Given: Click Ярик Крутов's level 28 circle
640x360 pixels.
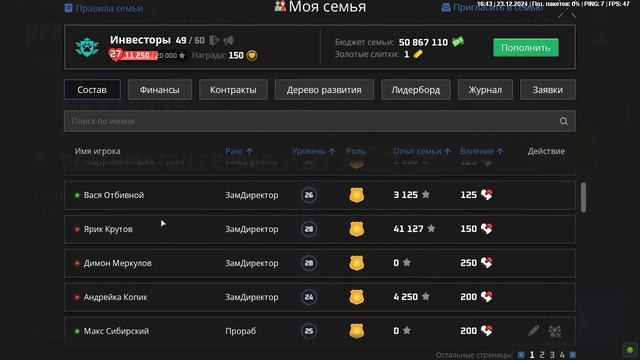Looking at the screenshot, I should (x=309, y=229).
